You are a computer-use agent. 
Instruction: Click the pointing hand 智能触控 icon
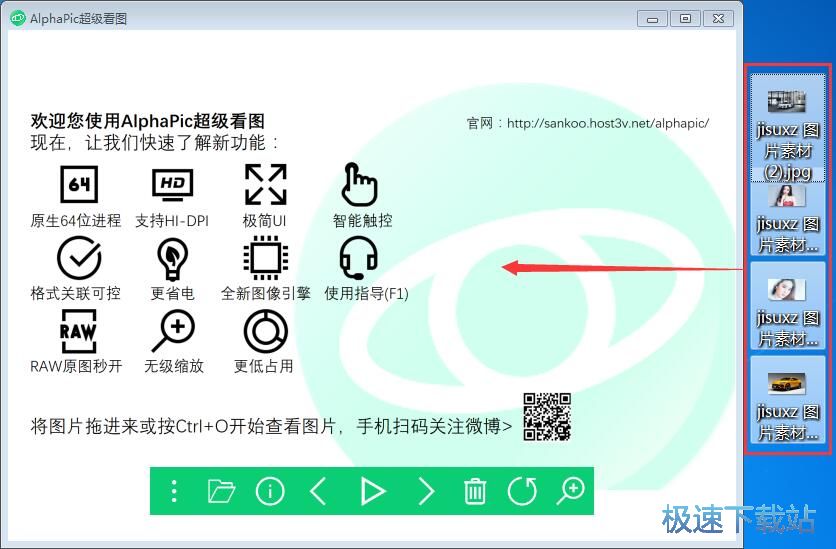pos(359,184)
